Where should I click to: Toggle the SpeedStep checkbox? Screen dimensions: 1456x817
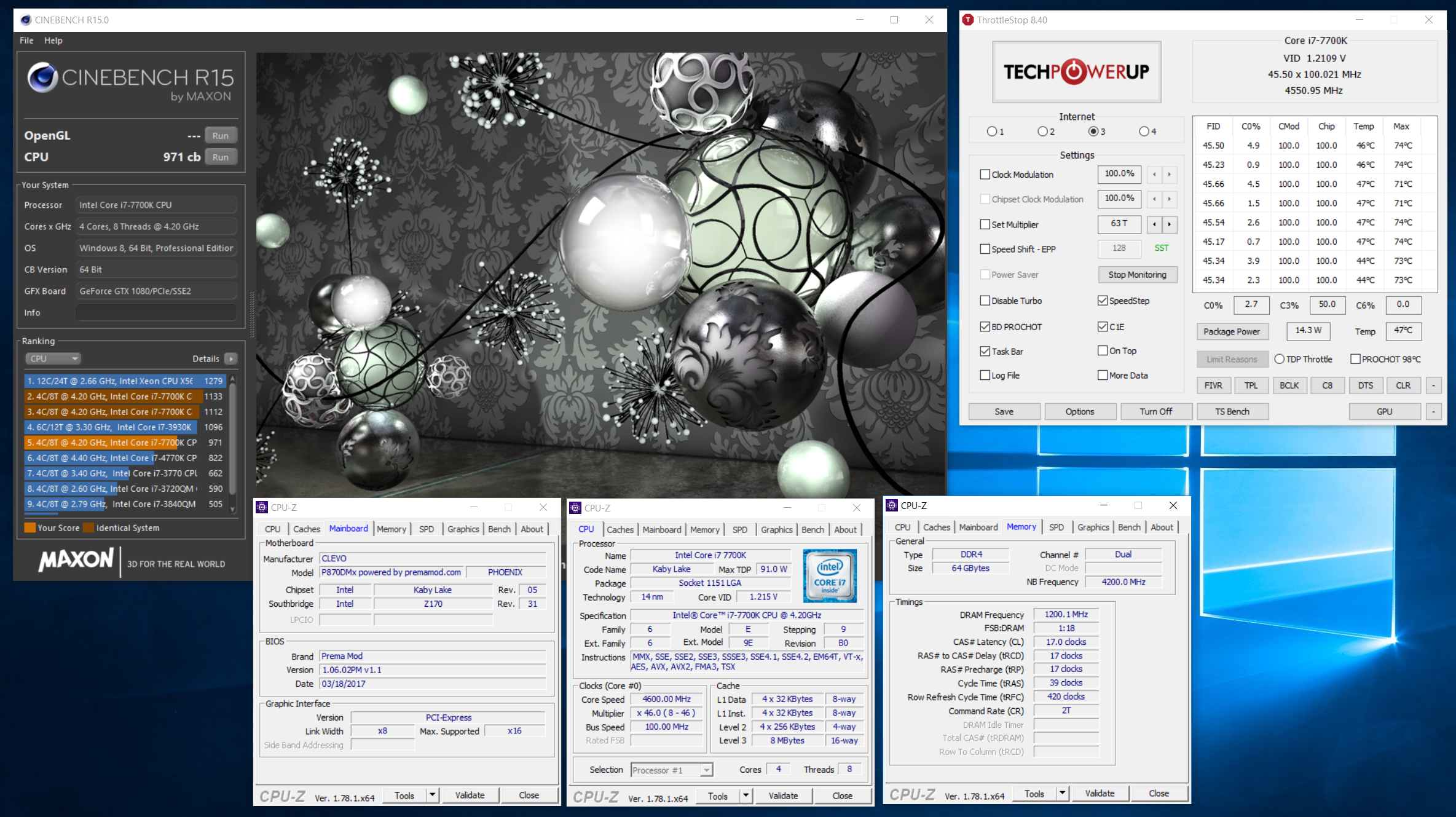[1103, 301]
